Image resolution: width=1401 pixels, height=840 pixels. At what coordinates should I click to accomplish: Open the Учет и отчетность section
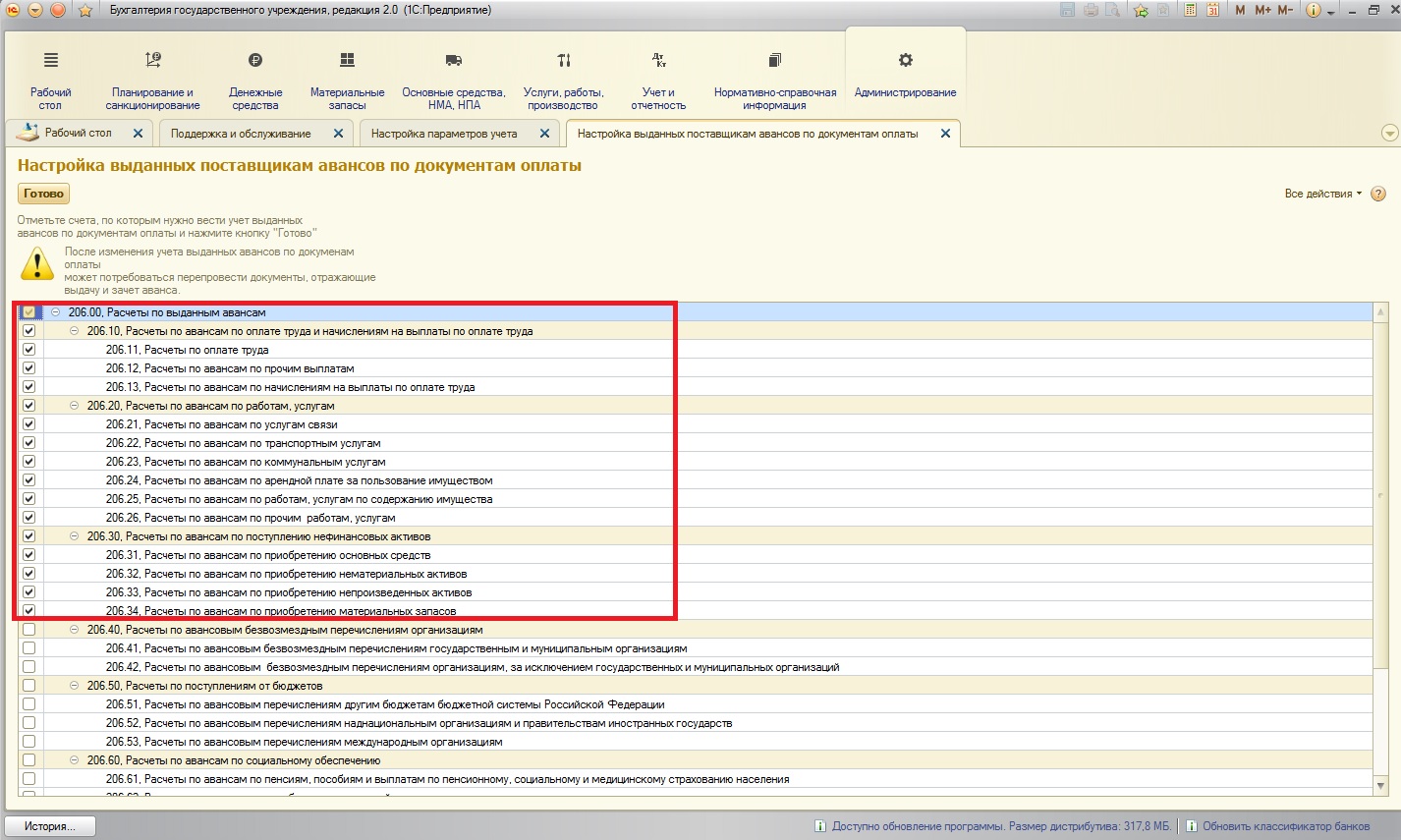point(658,82)
